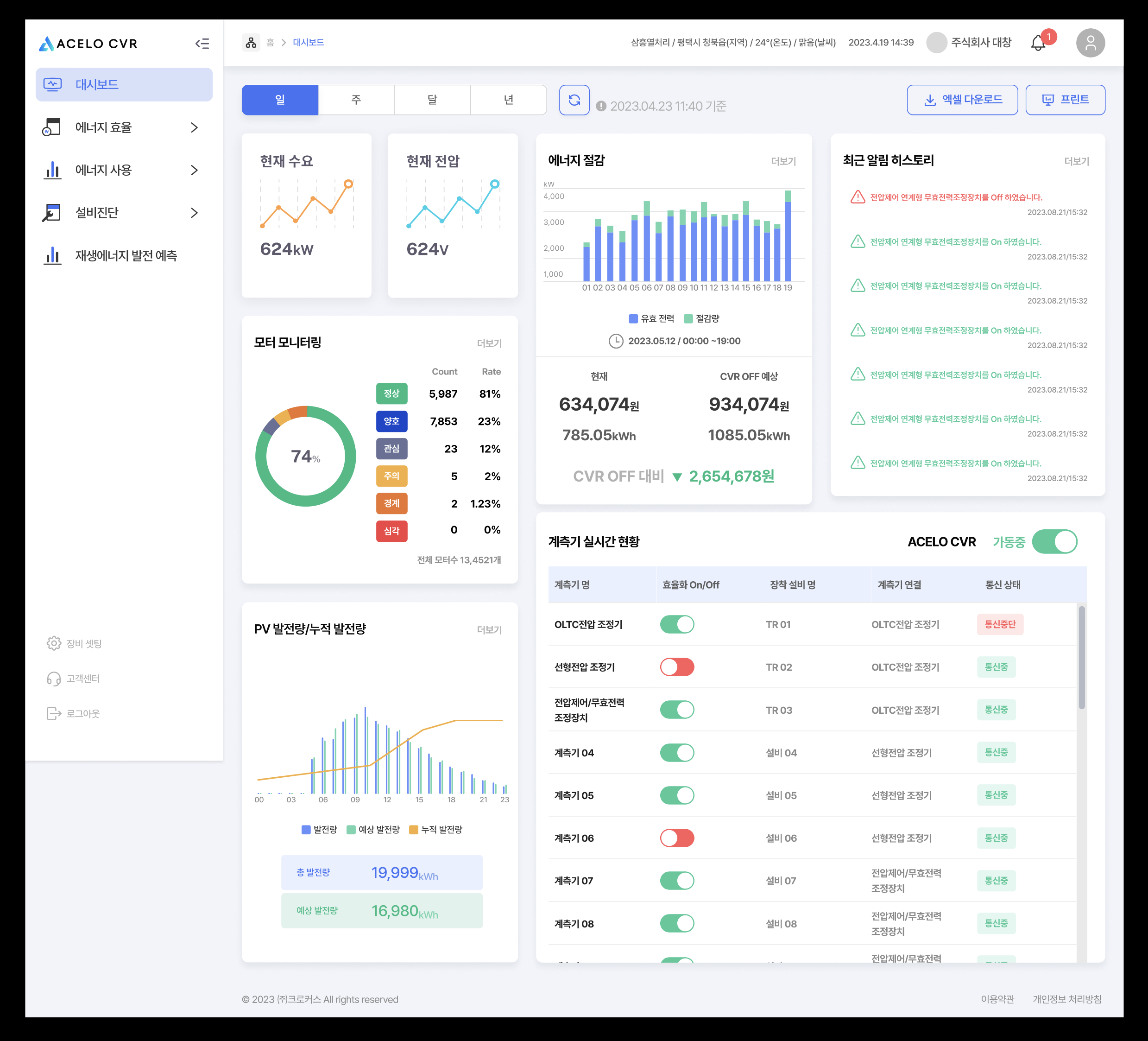Screen dimensions: 1148x1041
Task: Click the 유효 전력 legend color swatch
Action: 633,318
